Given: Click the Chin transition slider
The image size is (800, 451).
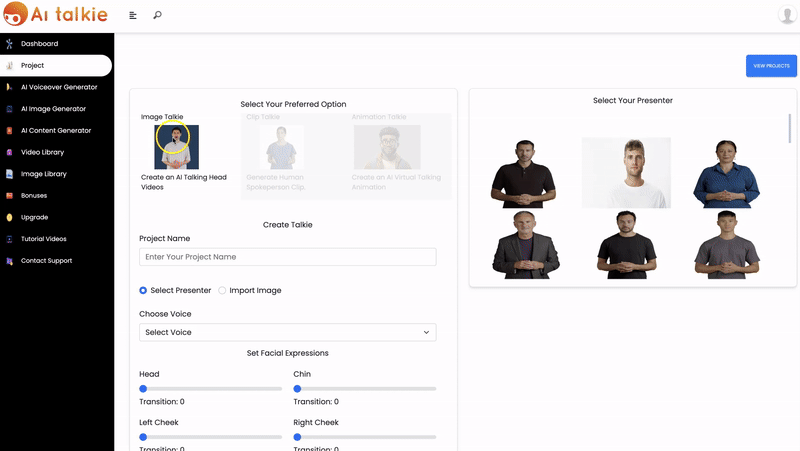Looking at the screenshot, I should pos(365,389).
